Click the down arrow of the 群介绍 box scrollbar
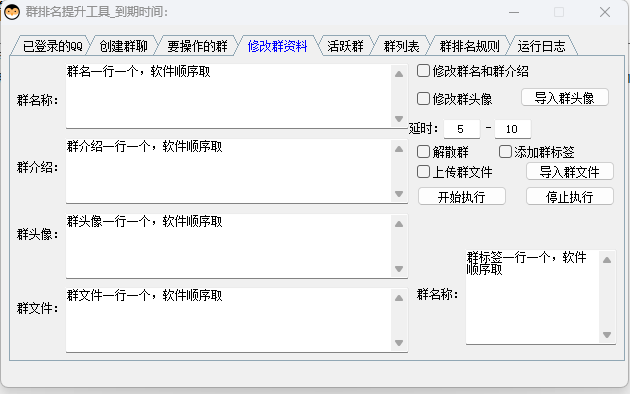 399,194
